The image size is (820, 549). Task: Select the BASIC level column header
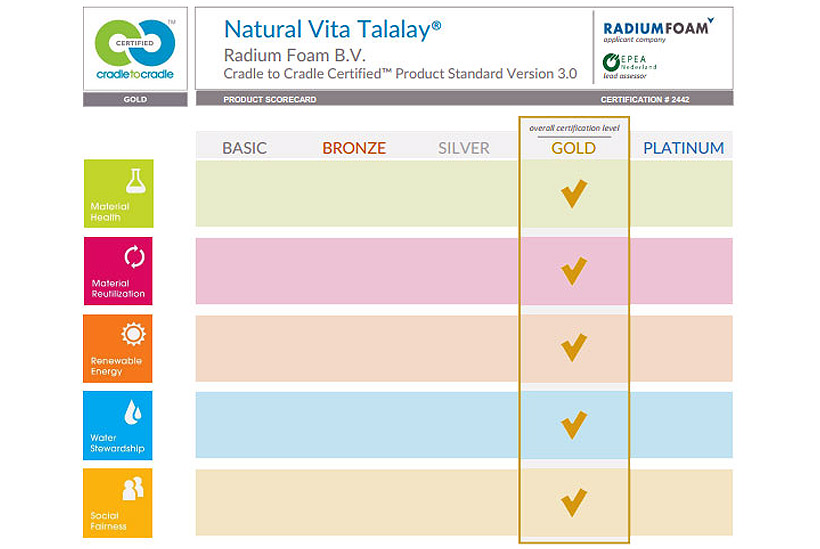click(x=245, y=148)
